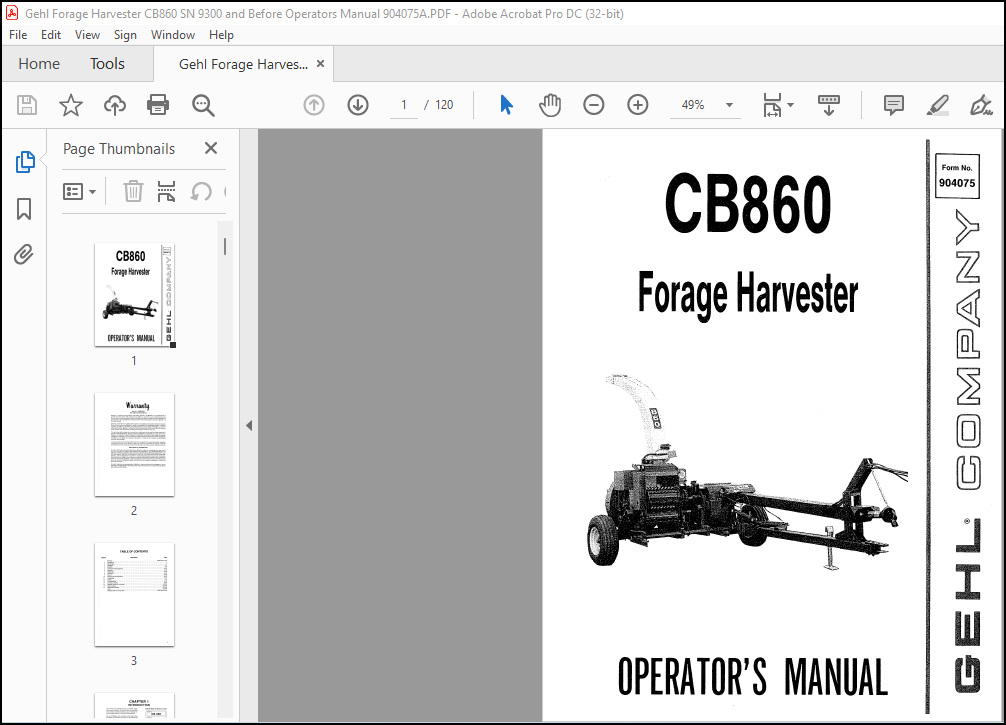Select the Highlight text pen tool
The width and height of the screenshot is (1006, 725).
[x=937, y=105]
